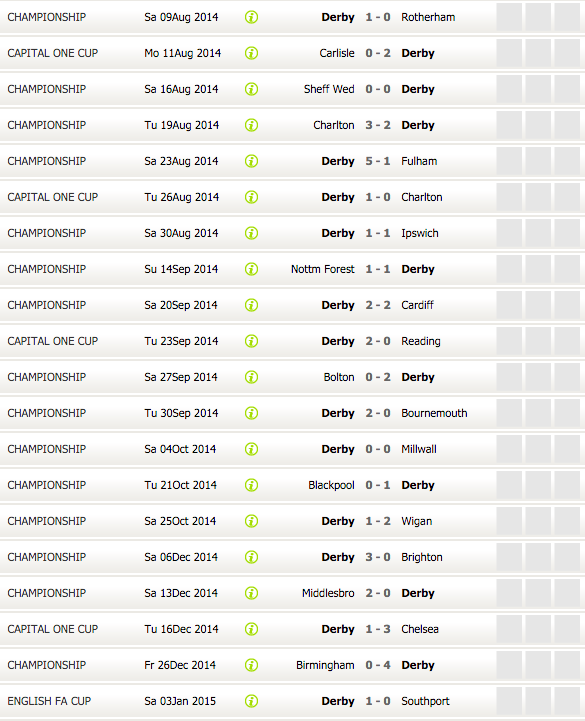
Task: Click the 3 - 2 Charlton score
Action: click(x=378, y=126)
